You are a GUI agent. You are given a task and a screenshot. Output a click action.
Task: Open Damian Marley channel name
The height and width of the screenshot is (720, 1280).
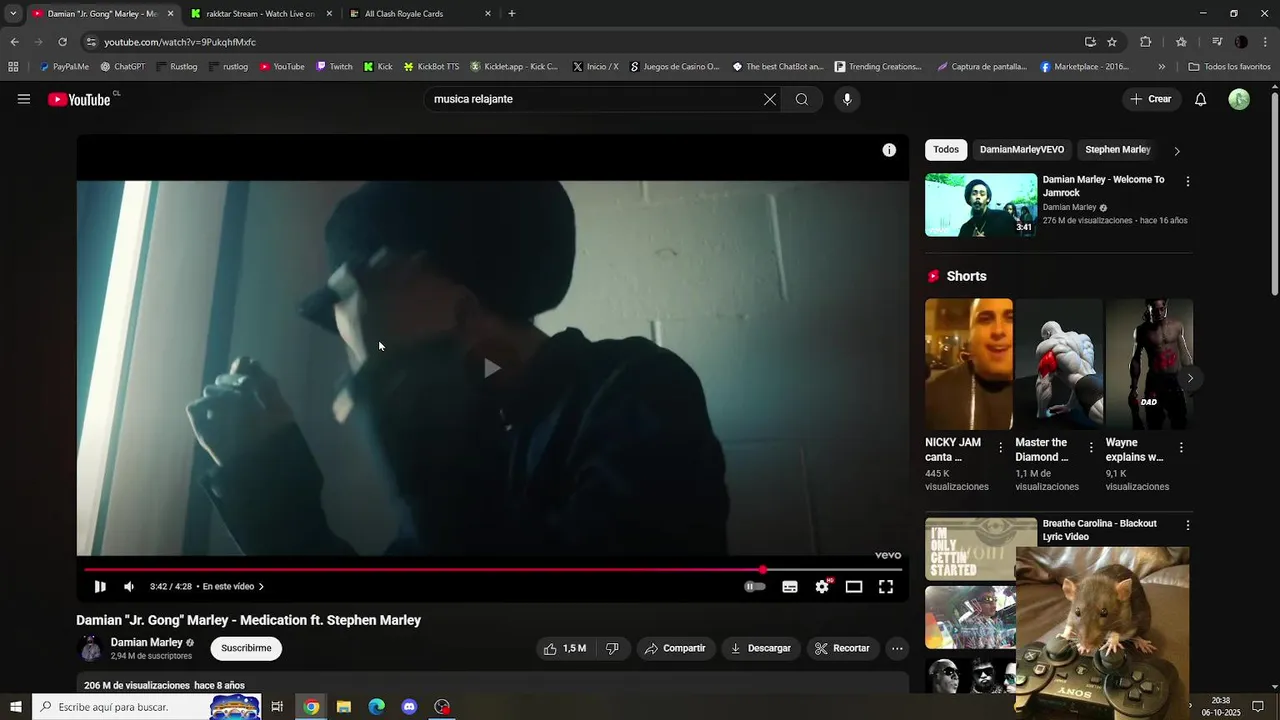(x=147, y=642)
